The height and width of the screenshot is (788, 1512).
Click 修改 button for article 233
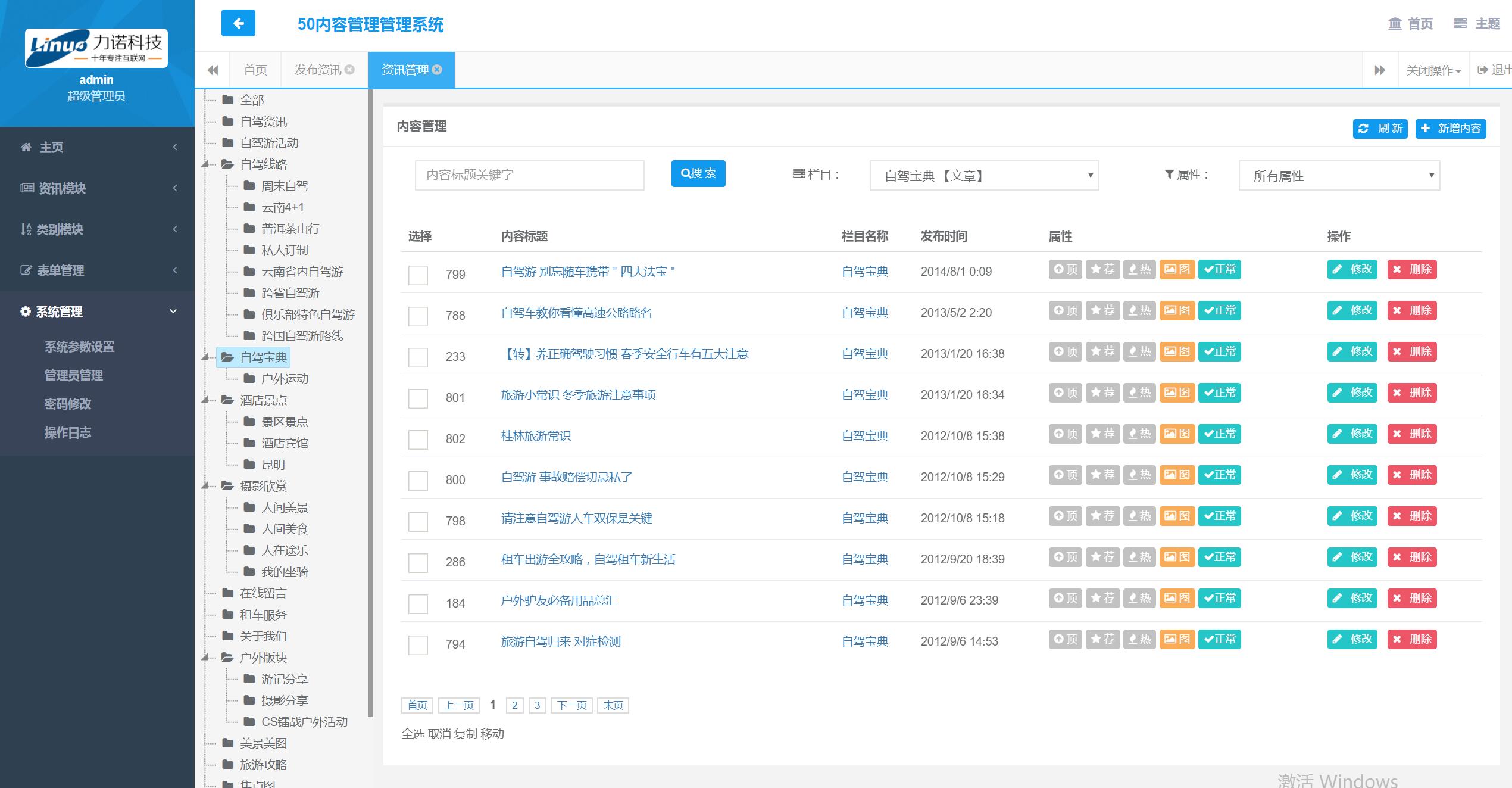(x=1352, y=352)
